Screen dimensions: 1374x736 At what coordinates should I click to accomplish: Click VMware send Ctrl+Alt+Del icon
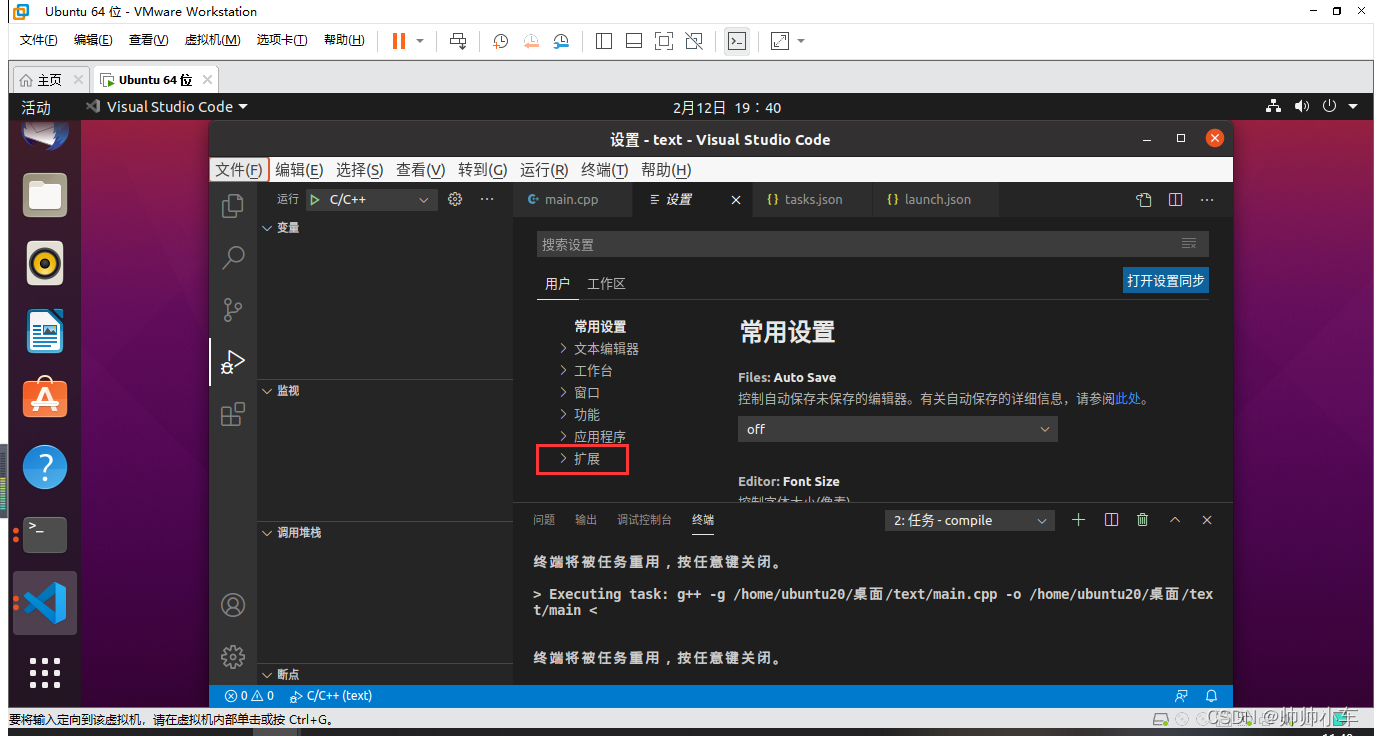click(x=458, y=41)
